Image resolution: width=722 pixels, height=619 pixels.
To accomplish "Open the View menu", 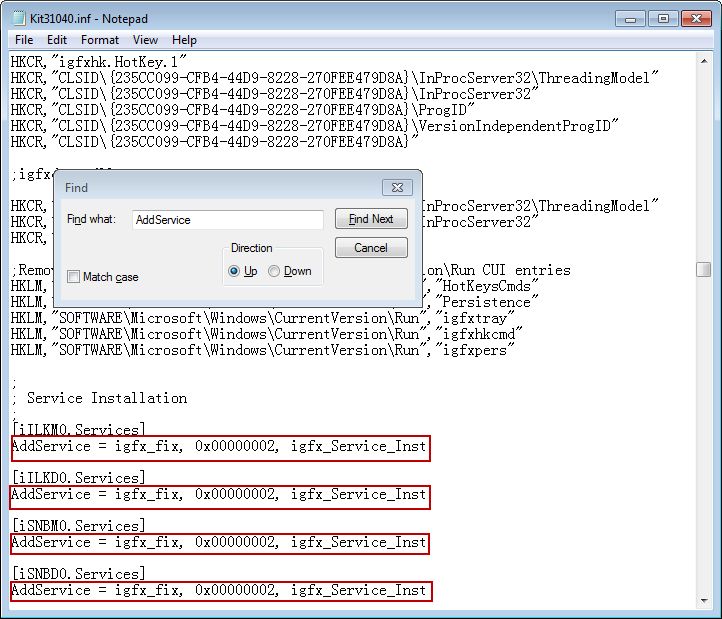I will pos(145,40).
